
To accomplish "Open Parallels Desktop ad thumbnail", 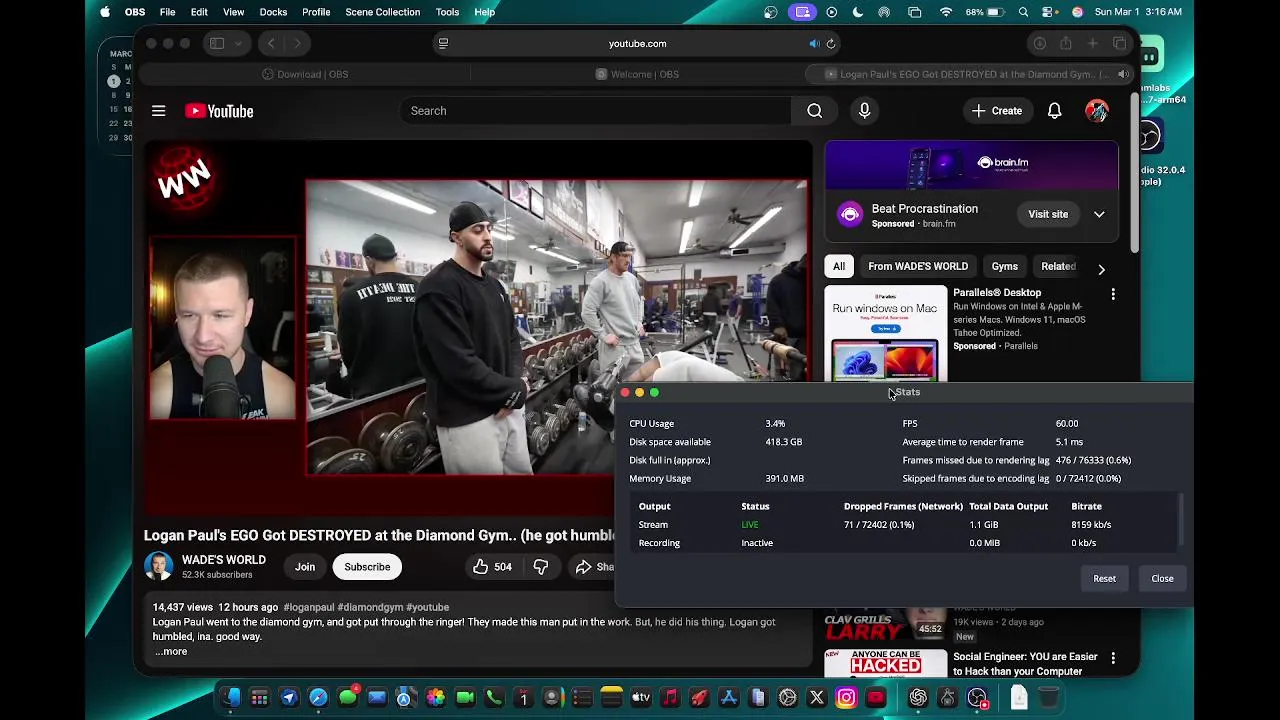I will (885, 334).
